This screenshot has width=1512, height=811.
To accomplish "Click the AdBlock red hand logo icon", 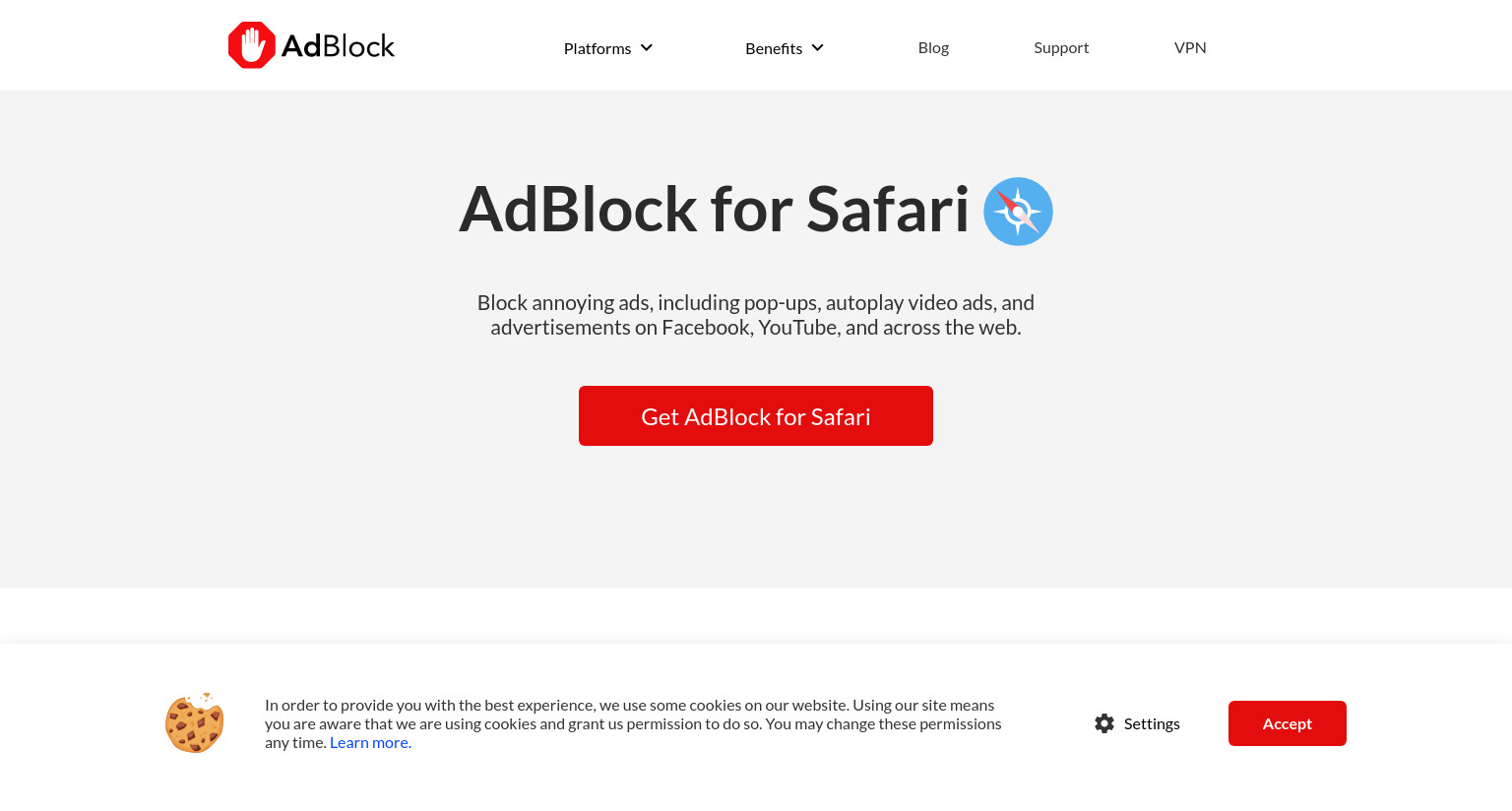I will (x=252, y=45).
